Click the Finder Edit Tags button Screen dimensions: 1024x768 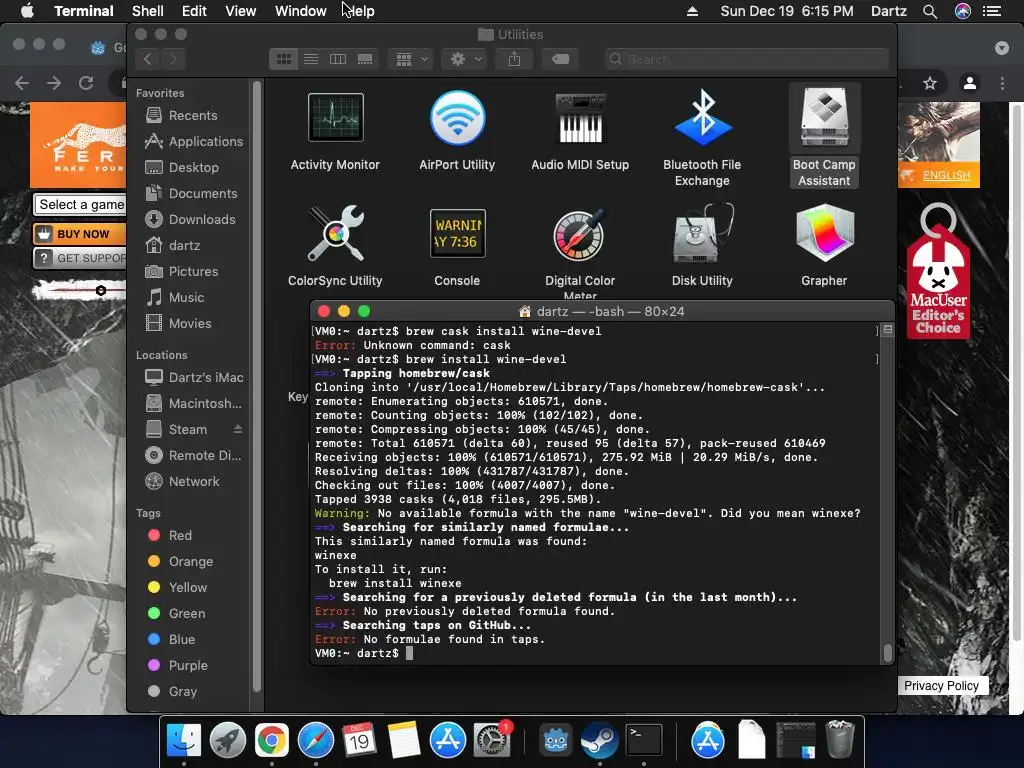click(x=560, y=59)
